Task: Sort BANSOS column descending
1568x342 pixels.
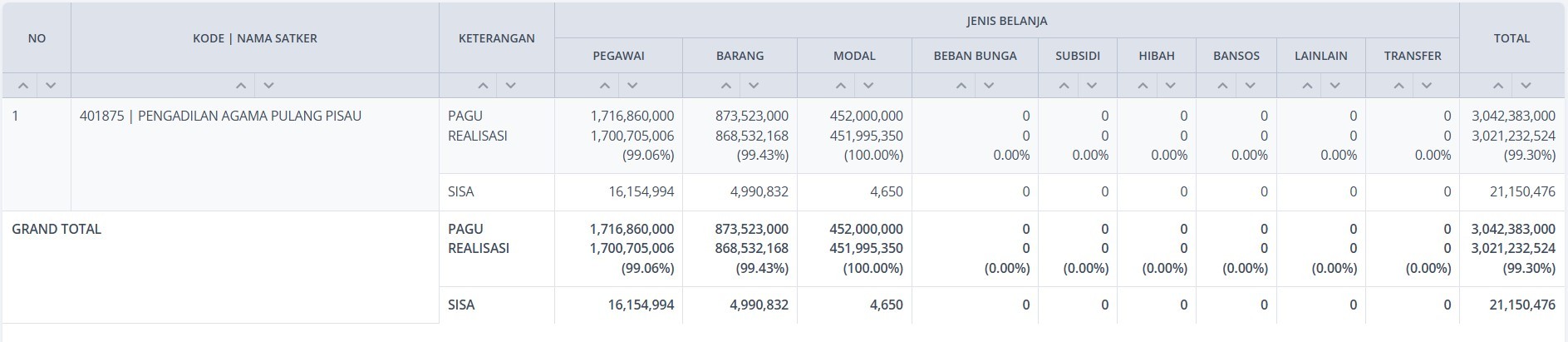Action: [1250, 86]
